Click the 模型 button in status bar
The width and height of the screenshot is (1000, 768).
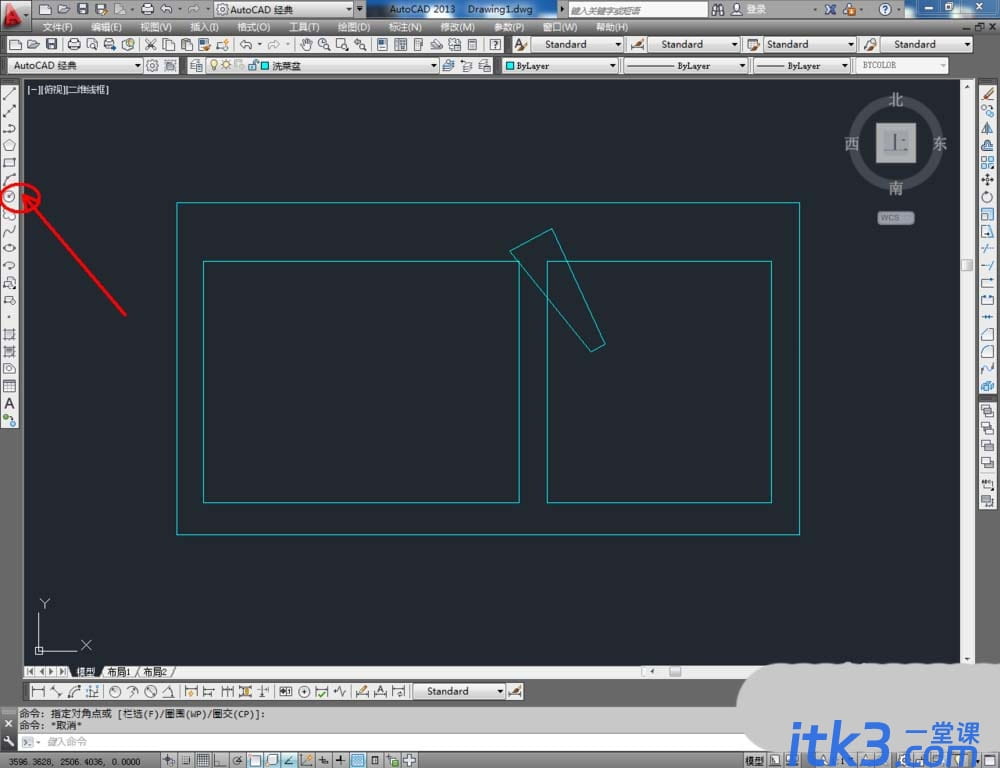[x=754, y=760]
